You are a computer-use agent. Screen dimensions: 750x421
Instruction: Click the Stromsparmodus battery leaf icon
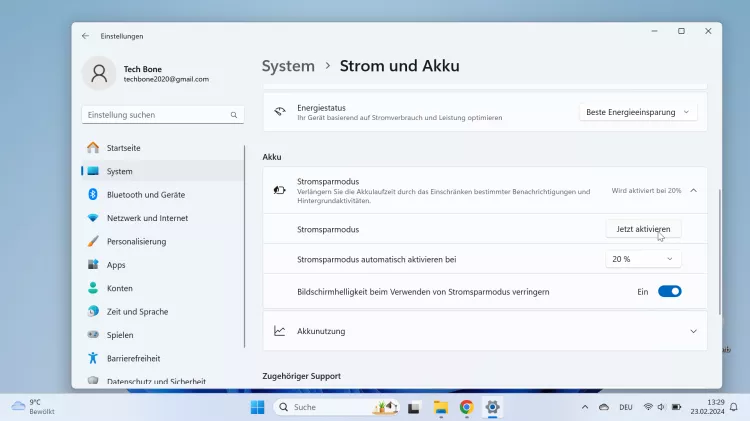[279, 190]
